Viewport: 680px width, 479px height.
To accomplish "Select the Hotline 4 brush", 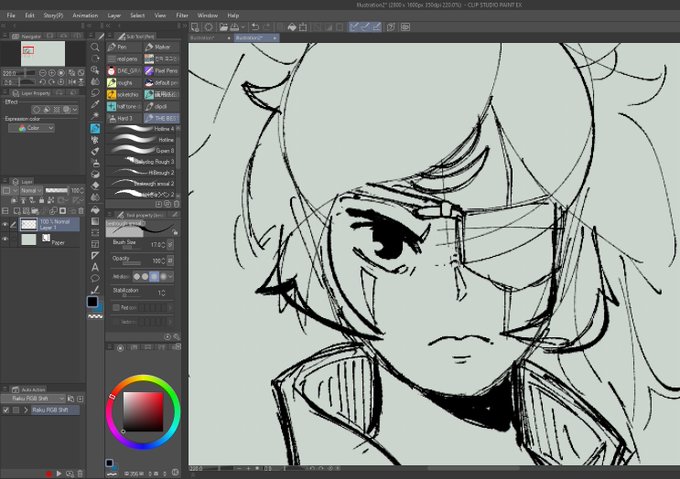I will point(142,129).
